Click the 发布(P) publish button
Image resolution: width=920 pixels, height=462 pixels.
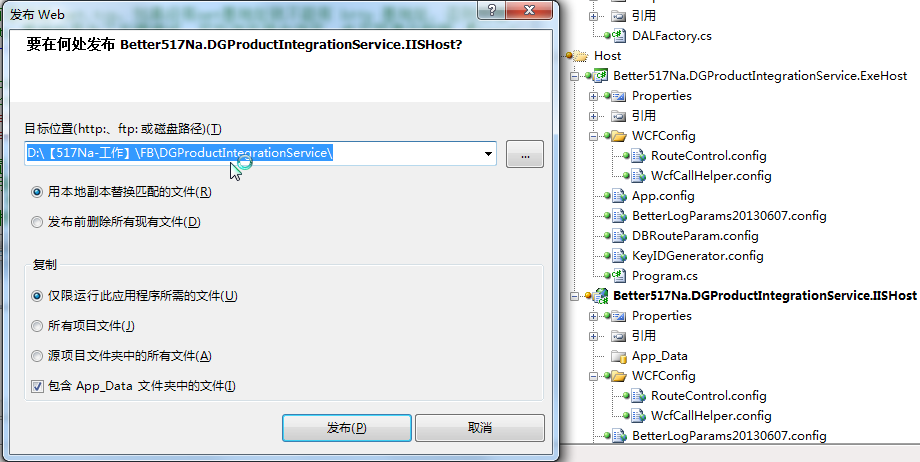[347, 428]
